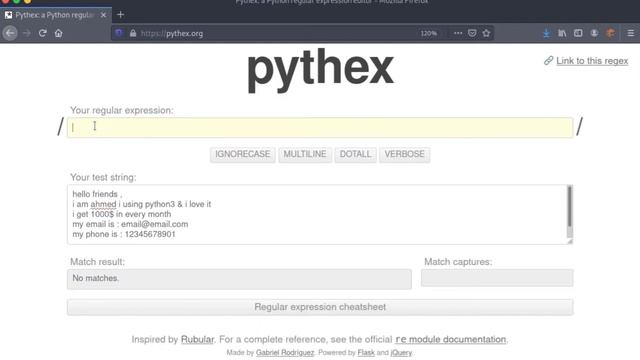Viewport: 640px width, 360px height.
Task: Click the test string resize handle corner
Action: (x=570, y=241)
